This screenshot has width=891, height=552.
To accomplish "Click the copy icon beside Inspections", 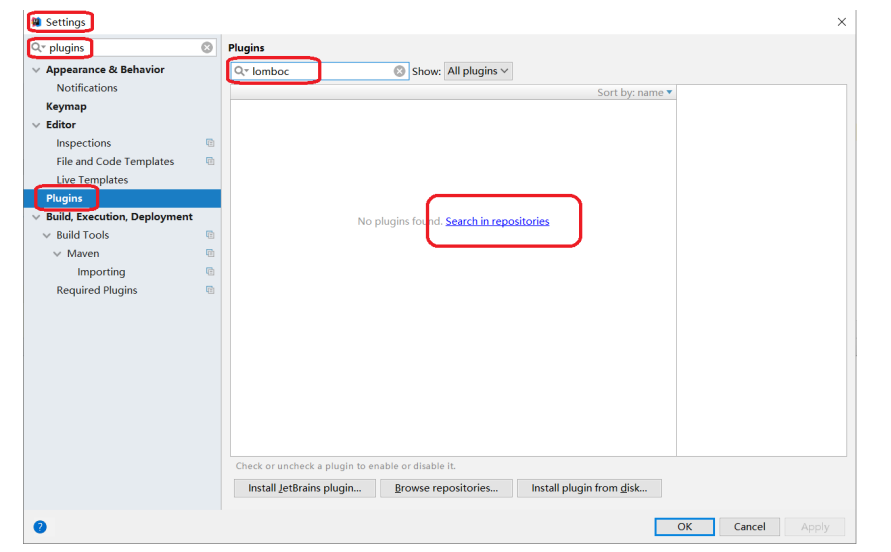I will point(210,143).
